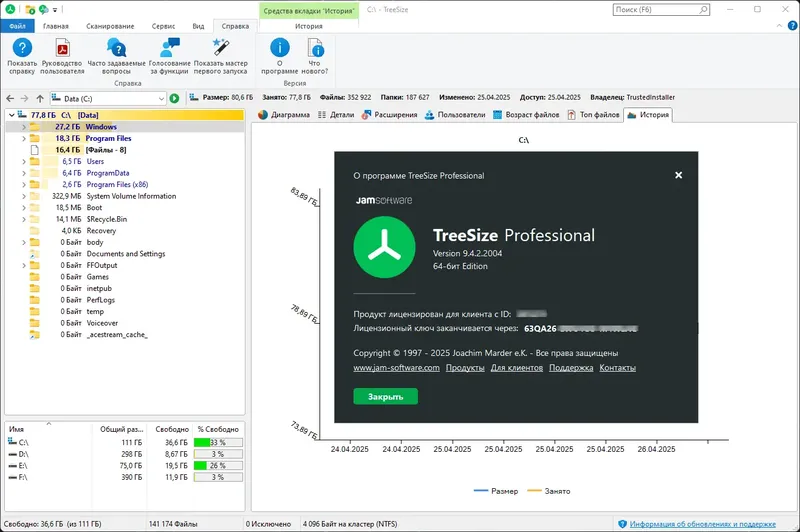Select the $Recycle.Bin tree row
Screen dimensions: 800x532
click(124, 219)
